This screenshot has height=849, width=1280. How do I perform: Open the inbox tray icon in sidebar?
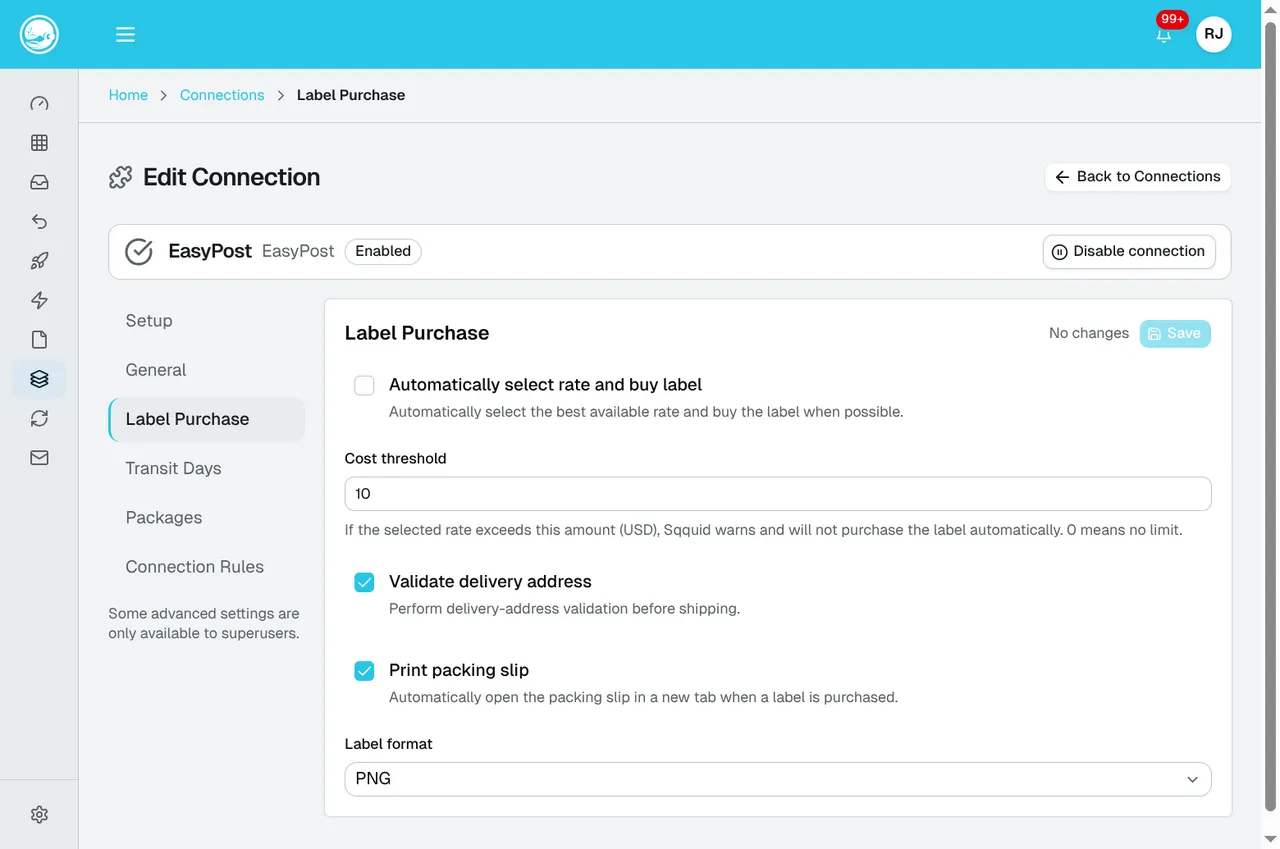pyautogui.click(x=39, y=182)
